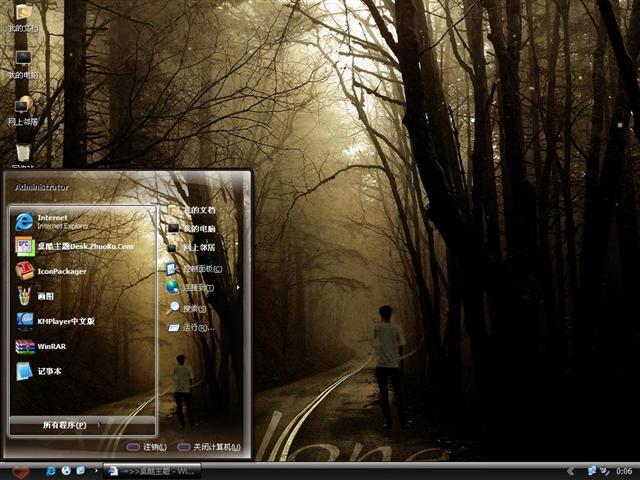The height and width of the screenshot is (480, 640).
Task: Expand the quick launch overflow chevron
Action: click(x=96, y=471)
